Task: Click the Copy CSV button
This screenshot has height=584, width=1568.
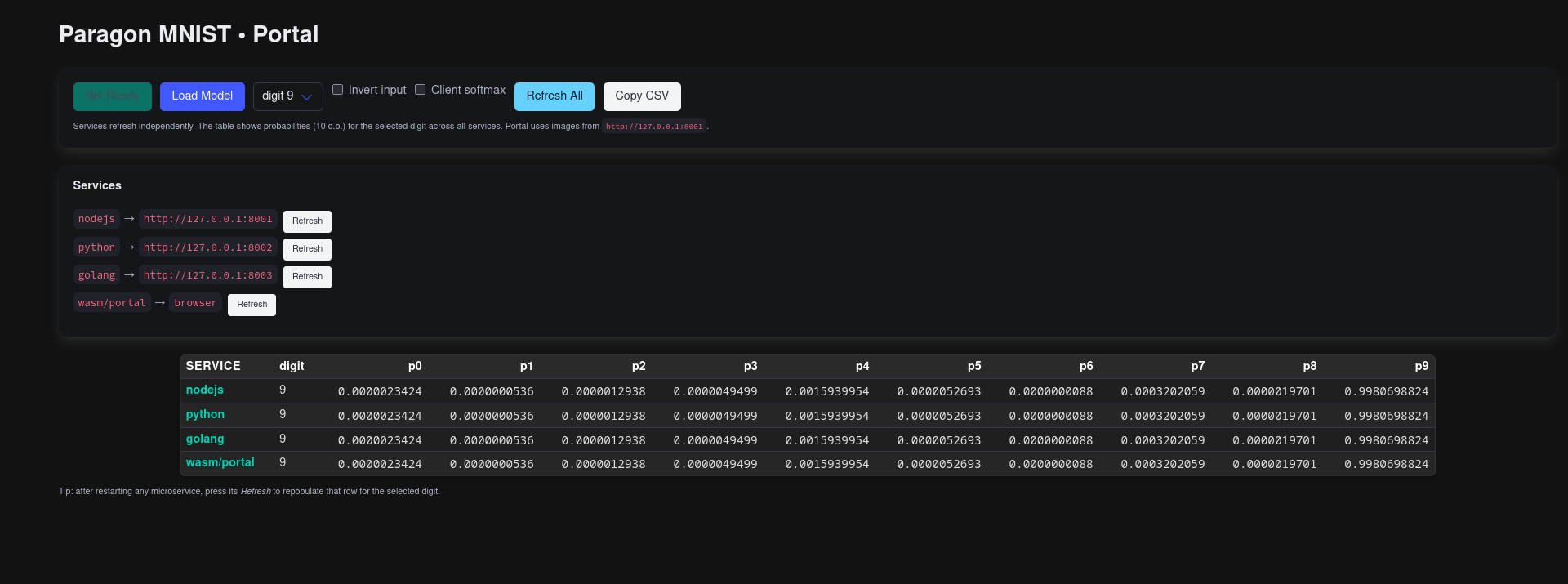Action: pos(642,96)
